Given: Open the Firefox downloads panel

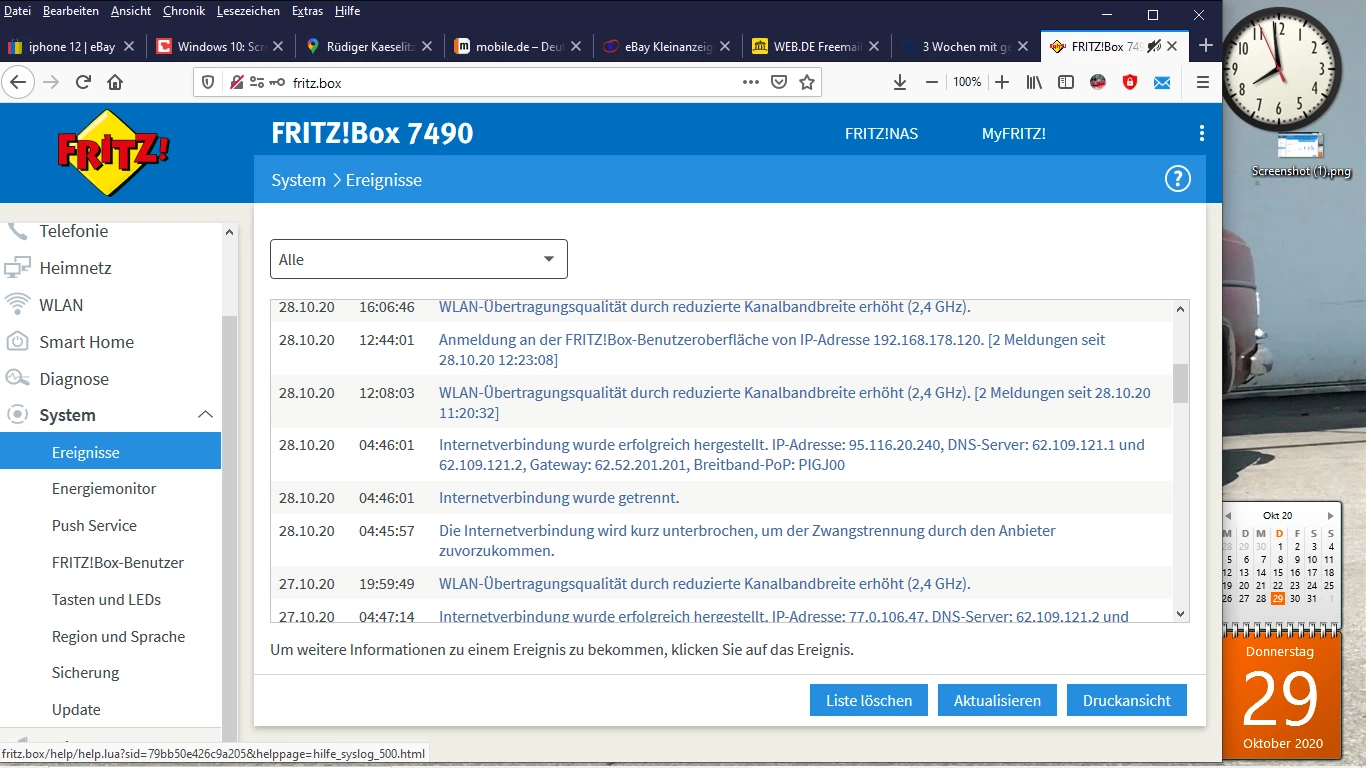Looking at the screenshot, I should coord(900,82).
